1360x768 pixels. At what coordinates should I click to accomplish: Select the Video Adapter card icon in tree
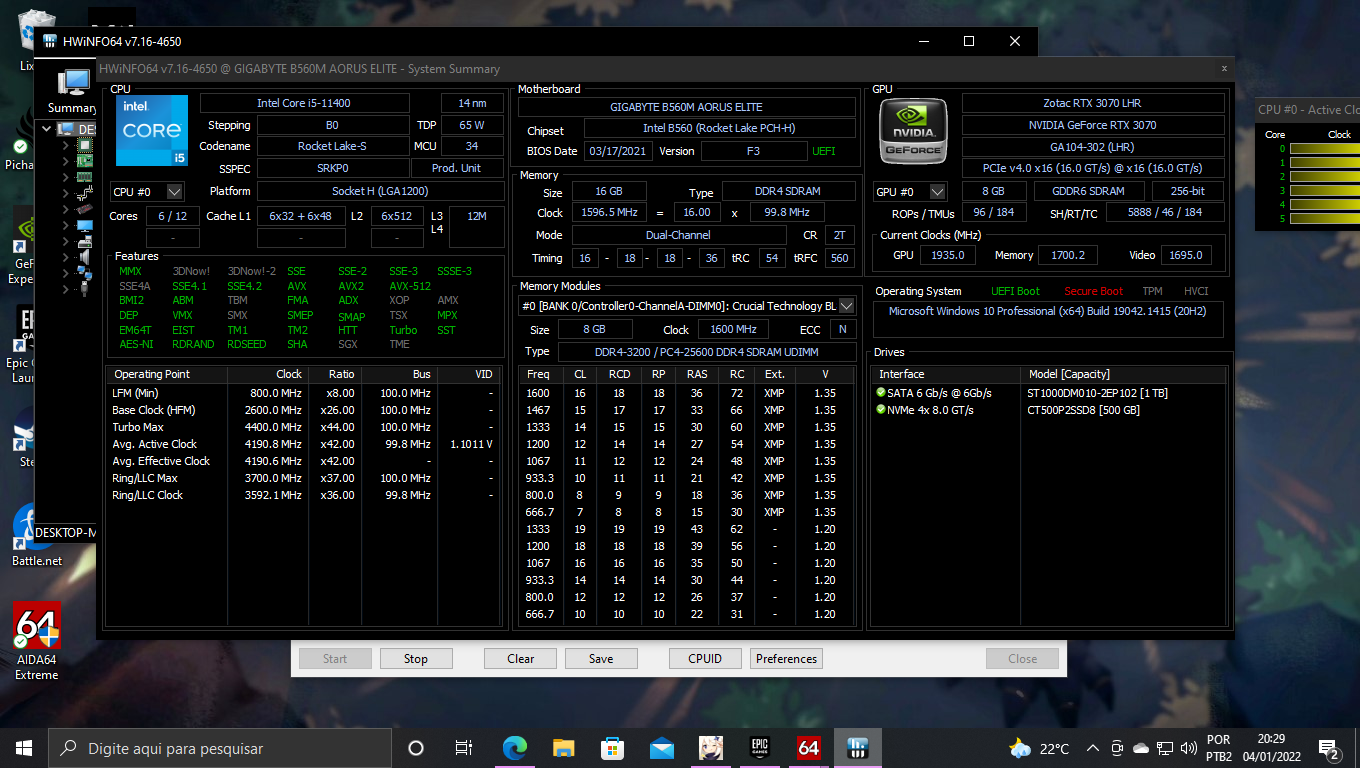point(85,209)
